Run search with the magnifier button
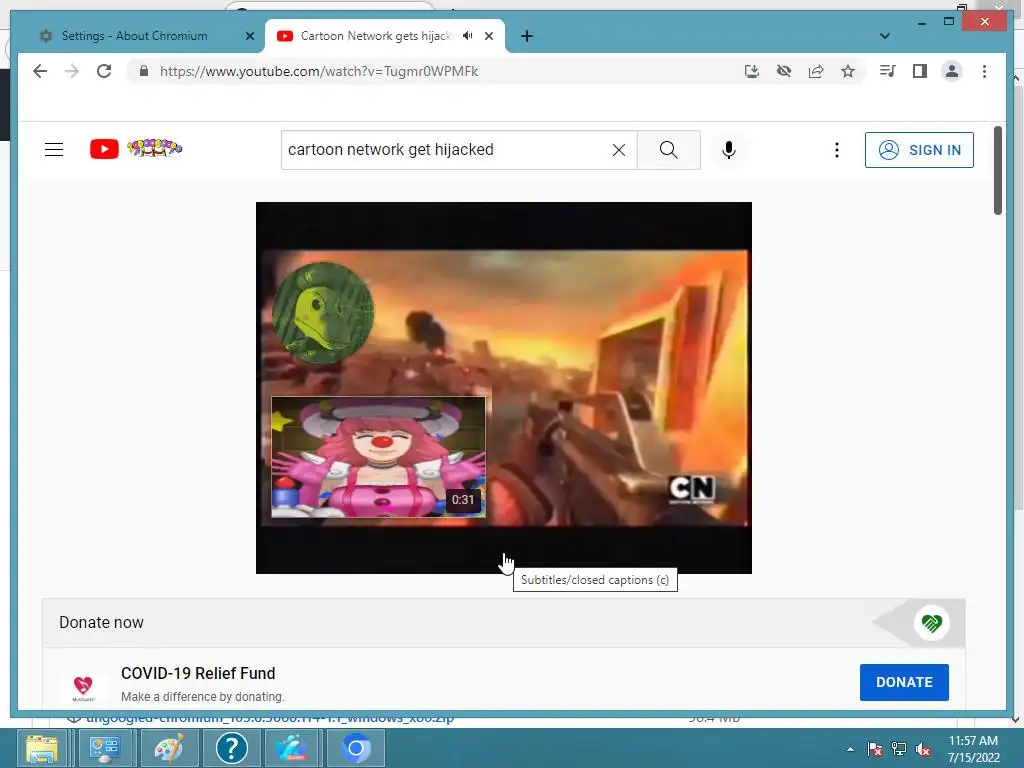This screenshot has height=768, width=1024. point(669,150)
